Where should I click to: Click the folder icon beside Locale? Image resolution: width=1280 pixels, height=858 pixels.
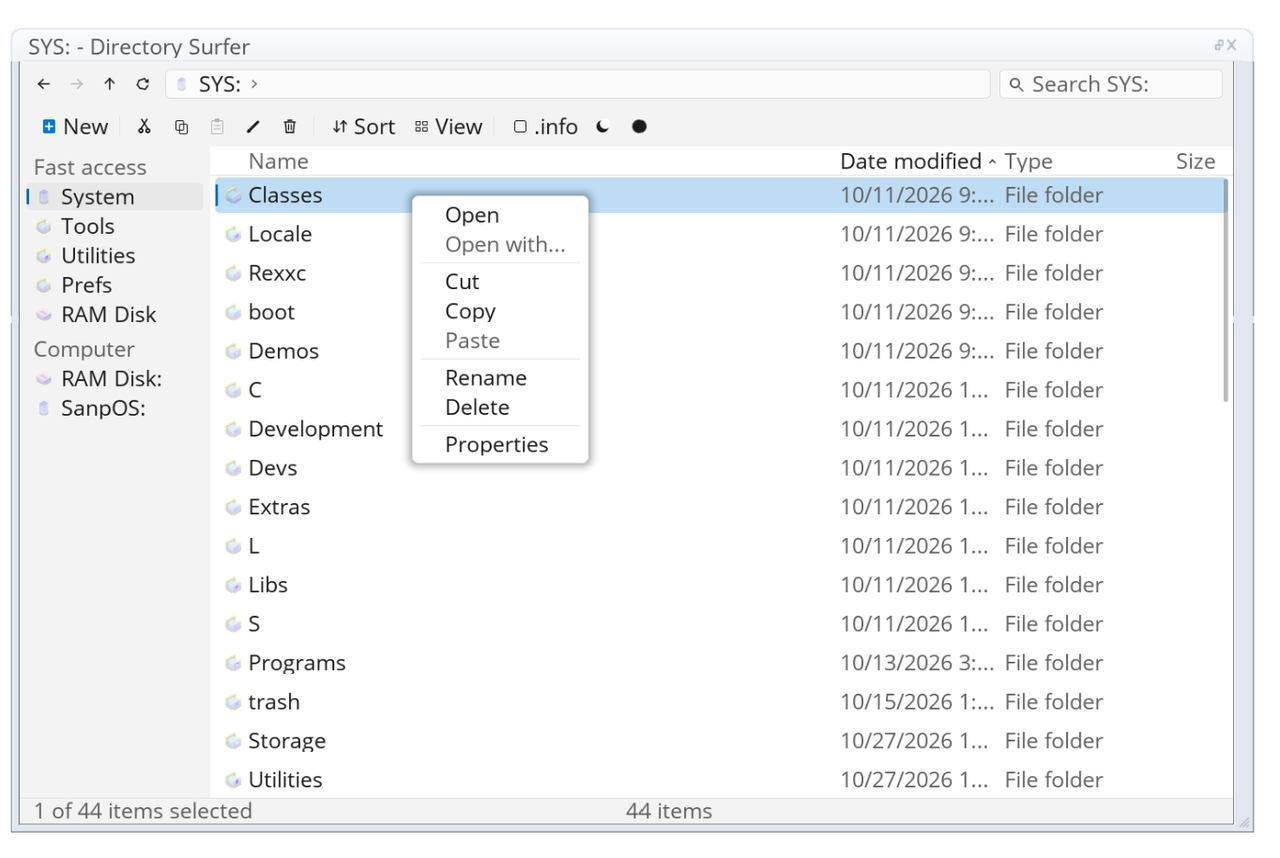click(x=233, y=234)
